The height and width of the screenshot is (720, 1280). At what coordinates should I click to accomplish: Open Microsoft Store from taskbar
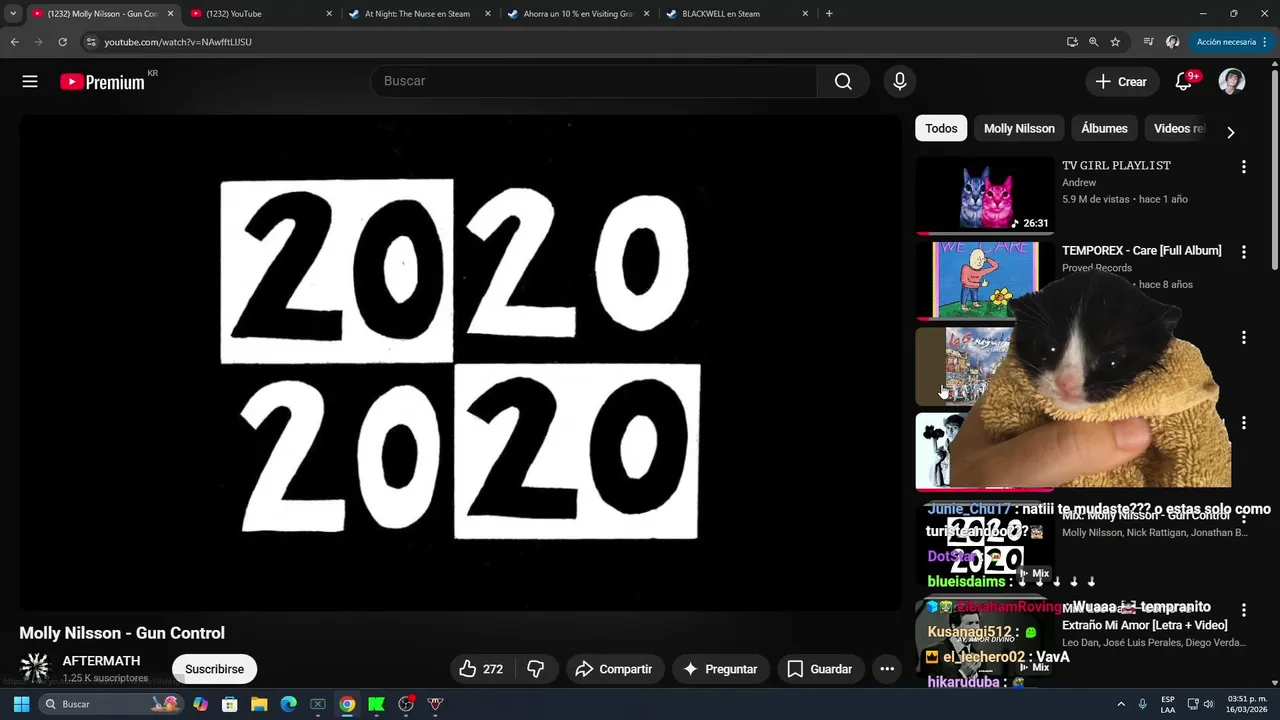point(229,704)
